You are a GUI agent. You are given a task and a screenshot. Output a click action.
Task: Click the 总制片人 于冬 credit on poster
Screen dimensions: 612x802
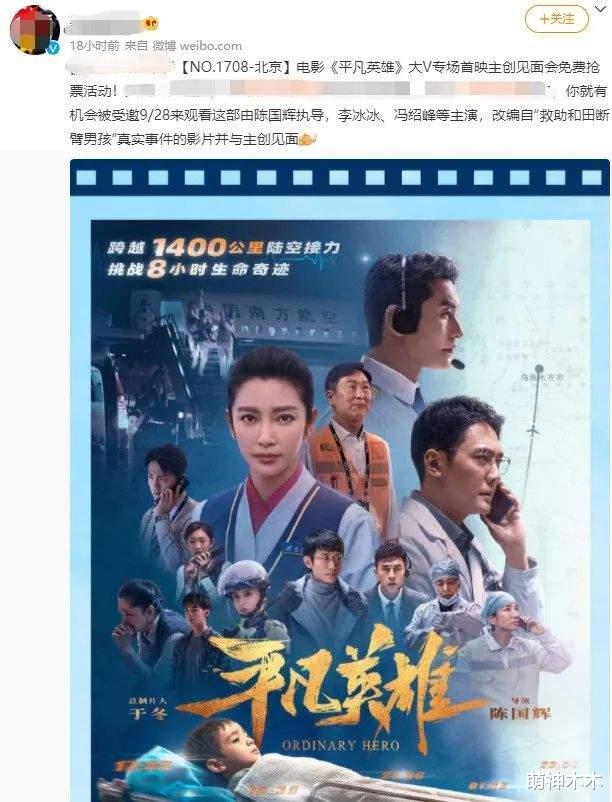(148, 707)
